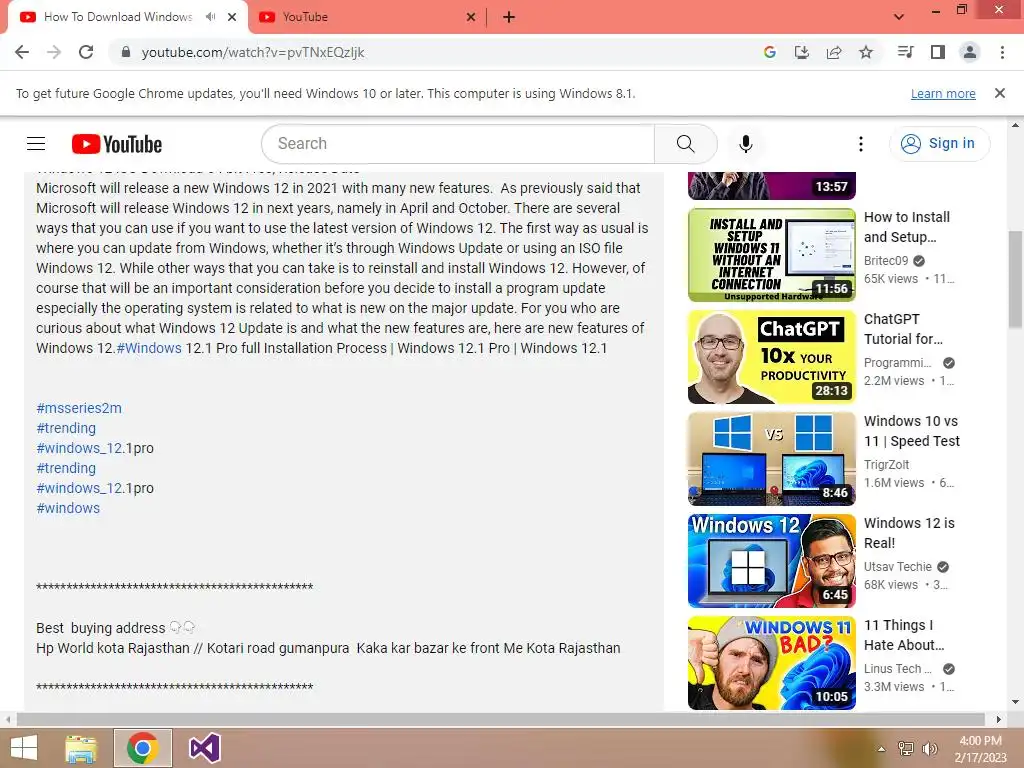Click Windows 10 vs 11 Speed Test title
1024x768 pixels.
pos(912,430)
